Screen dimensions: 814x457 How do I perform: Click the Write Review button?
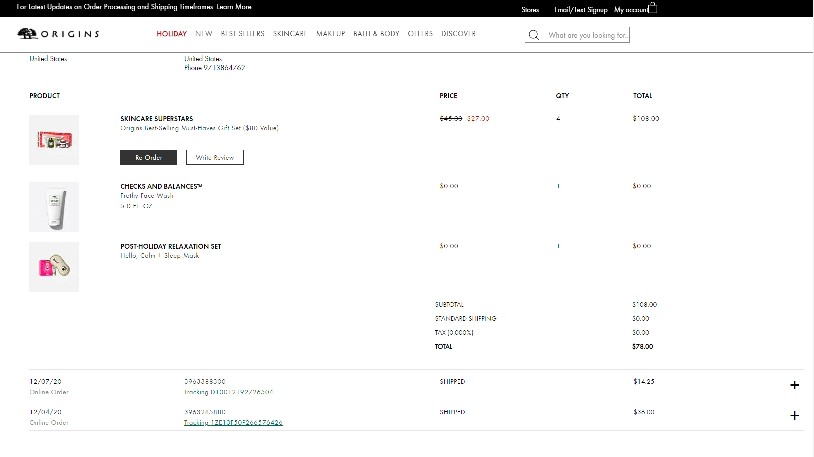[x=215, y=157]
